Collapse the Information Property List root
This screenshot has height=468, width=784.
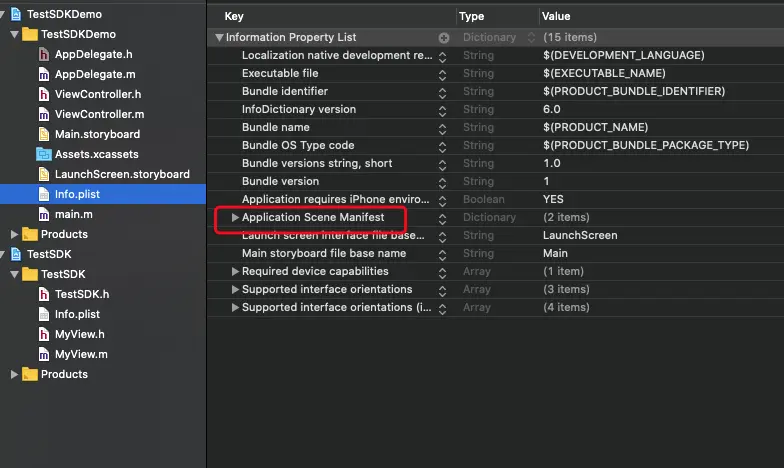click(219, 37)
